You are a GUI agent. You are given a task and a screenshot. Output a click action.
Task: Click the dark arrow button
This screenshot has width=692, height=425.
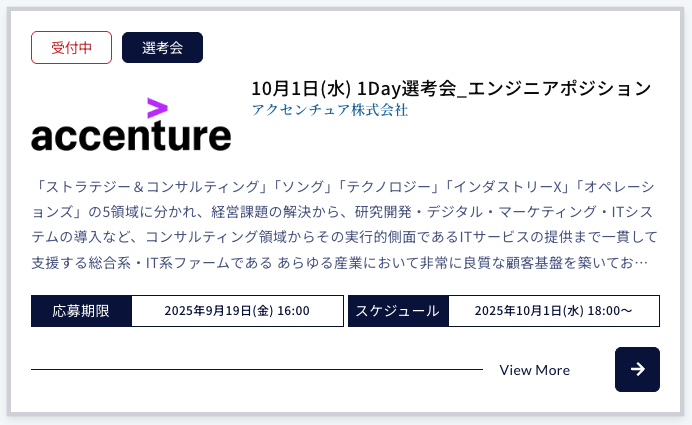point(637,369)
